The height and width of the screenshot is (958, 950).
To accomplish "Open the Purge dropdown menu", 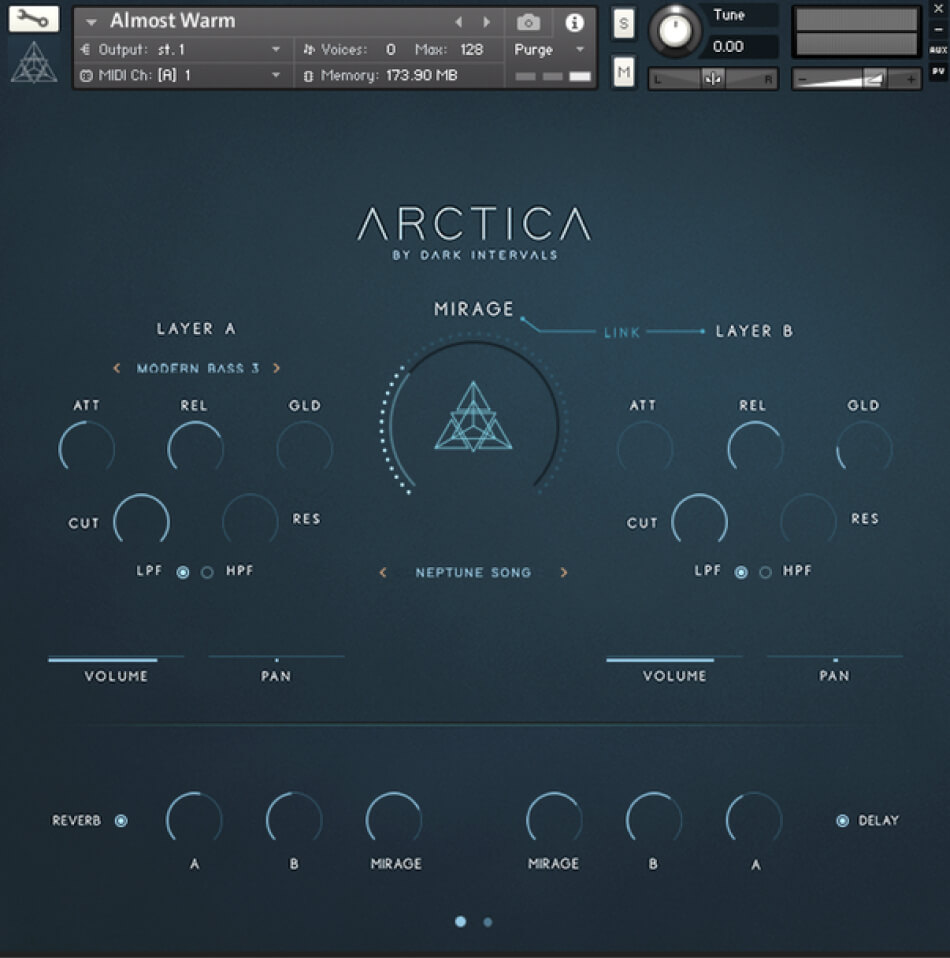I will 550,49.
